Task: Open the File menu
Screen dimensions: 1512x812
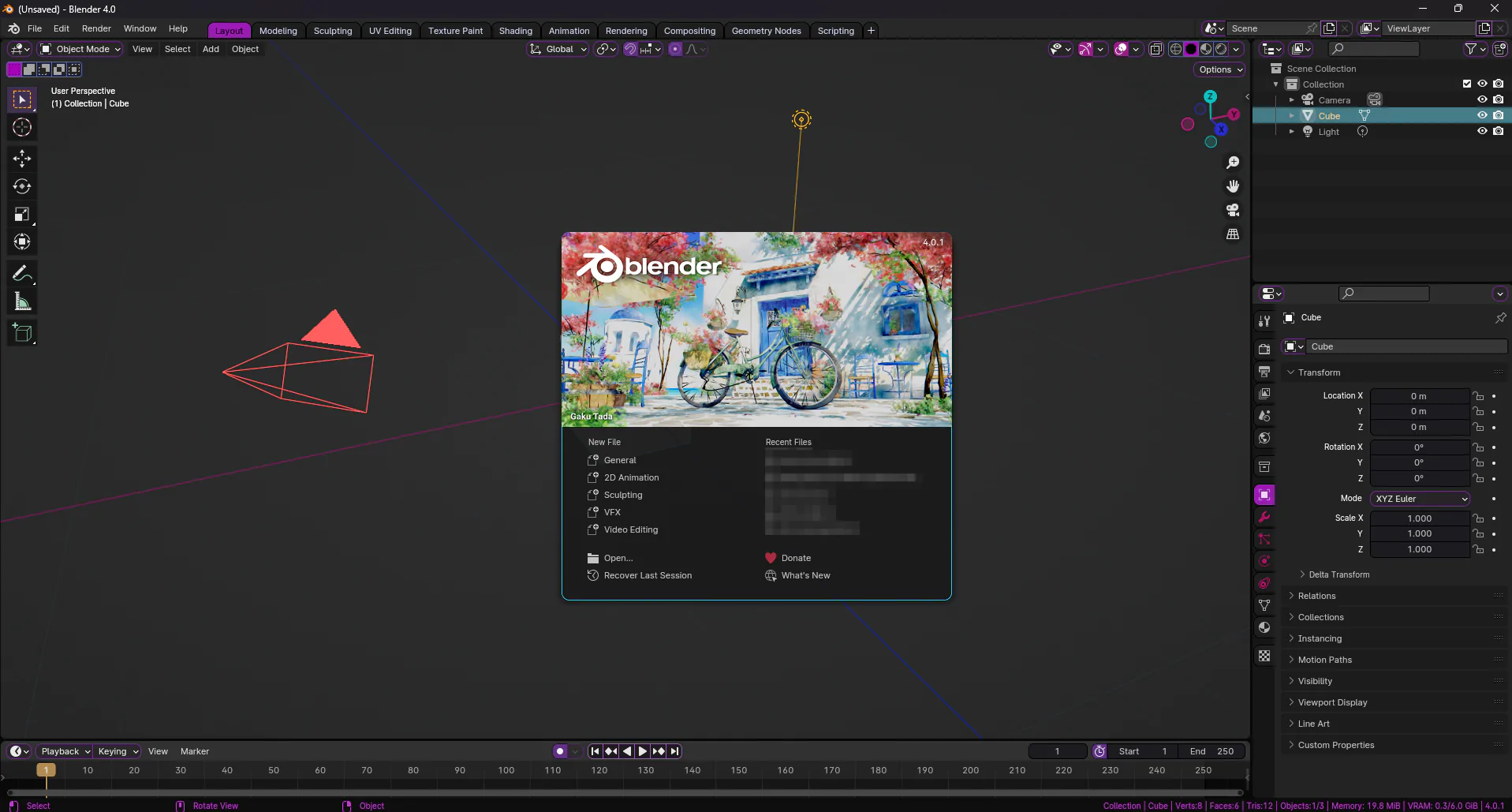Action: tap(35, 28)
